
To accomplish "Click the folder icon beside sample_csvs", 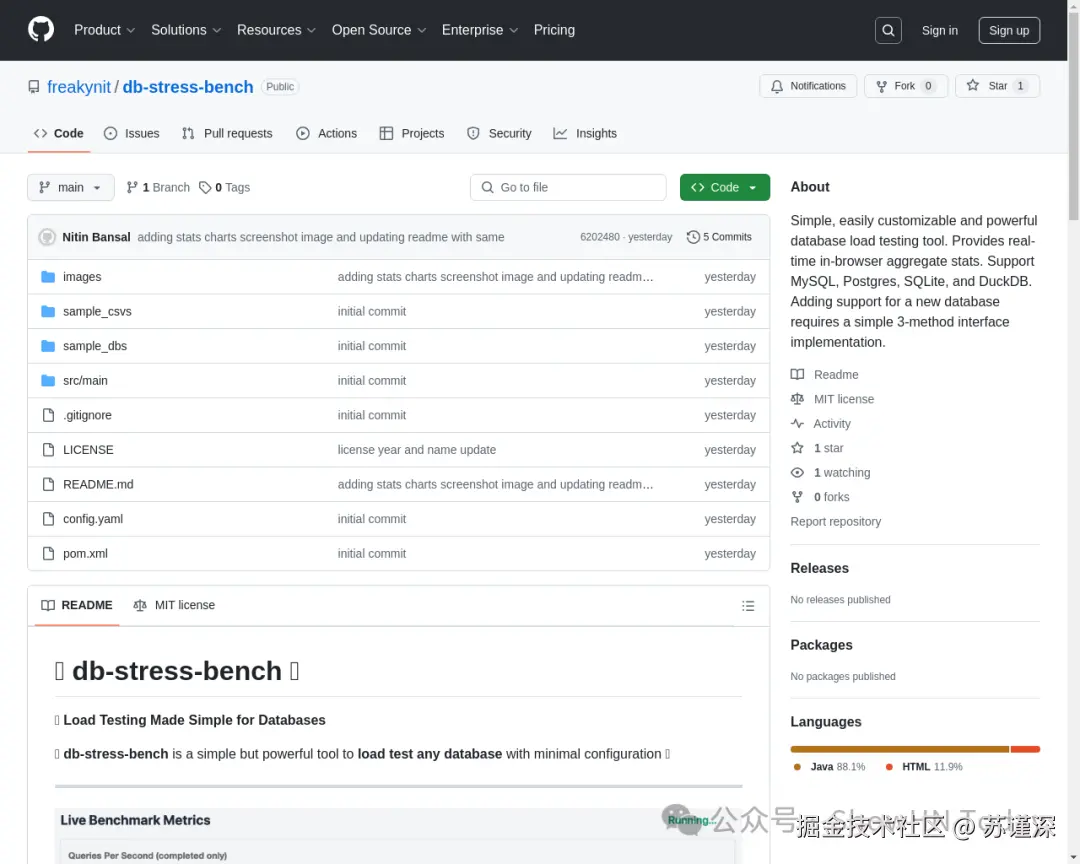I will pos(48,311).
